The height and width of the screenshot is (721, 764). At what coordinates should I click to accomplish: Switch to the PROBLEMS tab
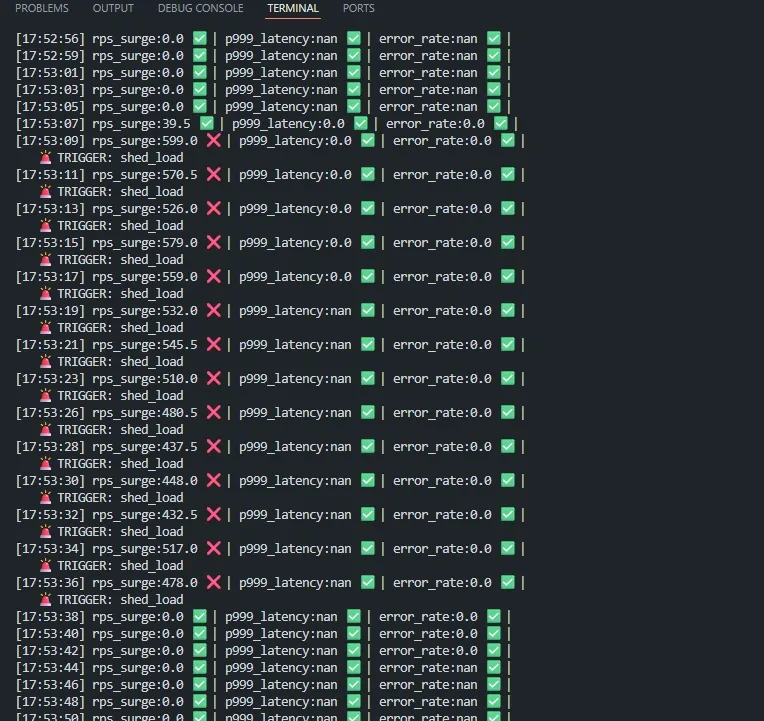(41, 9)
